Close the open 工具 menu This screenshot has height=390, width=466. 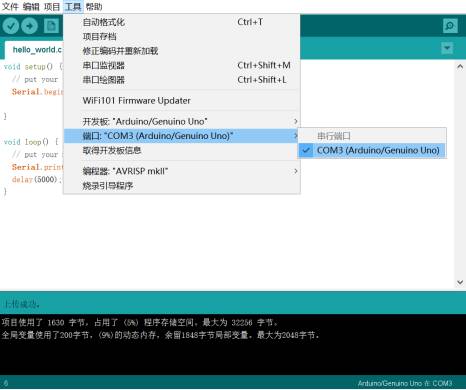point(73,6)
